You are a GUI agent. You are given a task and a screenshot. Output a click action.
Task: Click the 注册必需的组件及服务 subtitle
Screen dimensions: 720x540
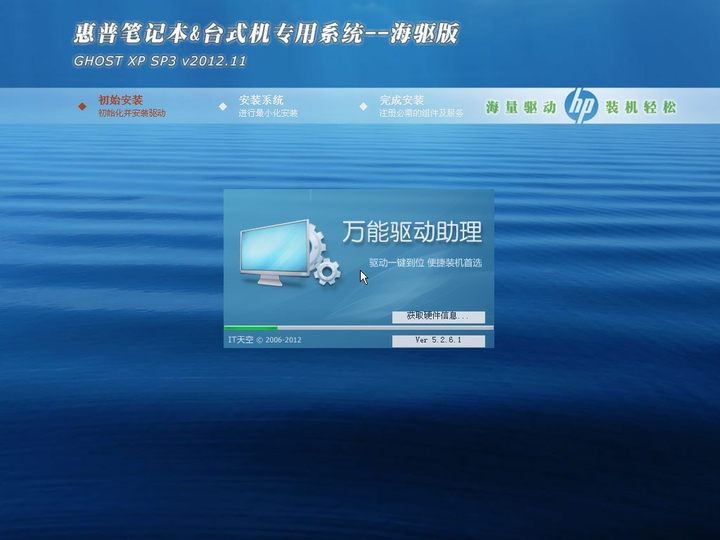pyautogui.click(x=421, y=113)
